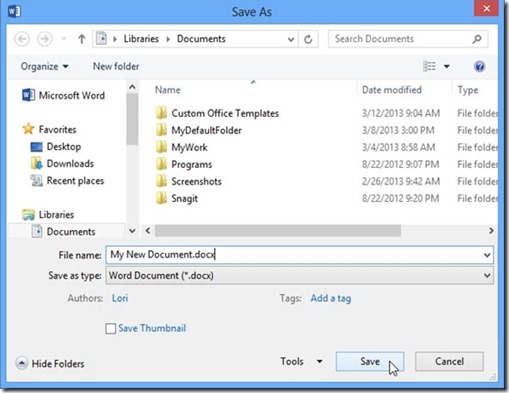Select the Screenshots folder
Viewport: 509px width, 393px height.
[x=188, y=181]
